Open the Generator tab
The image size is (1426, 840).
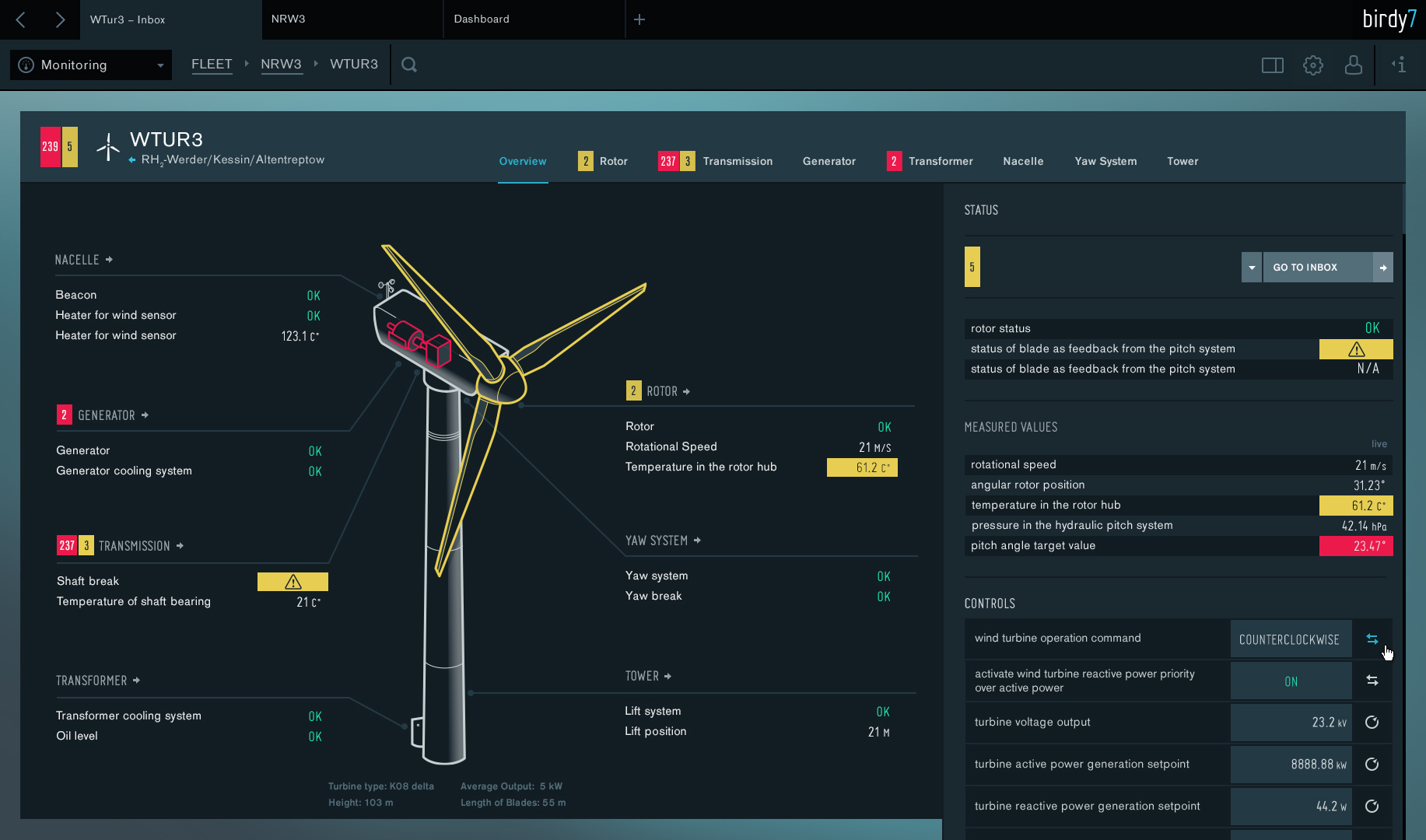point(829,161)
